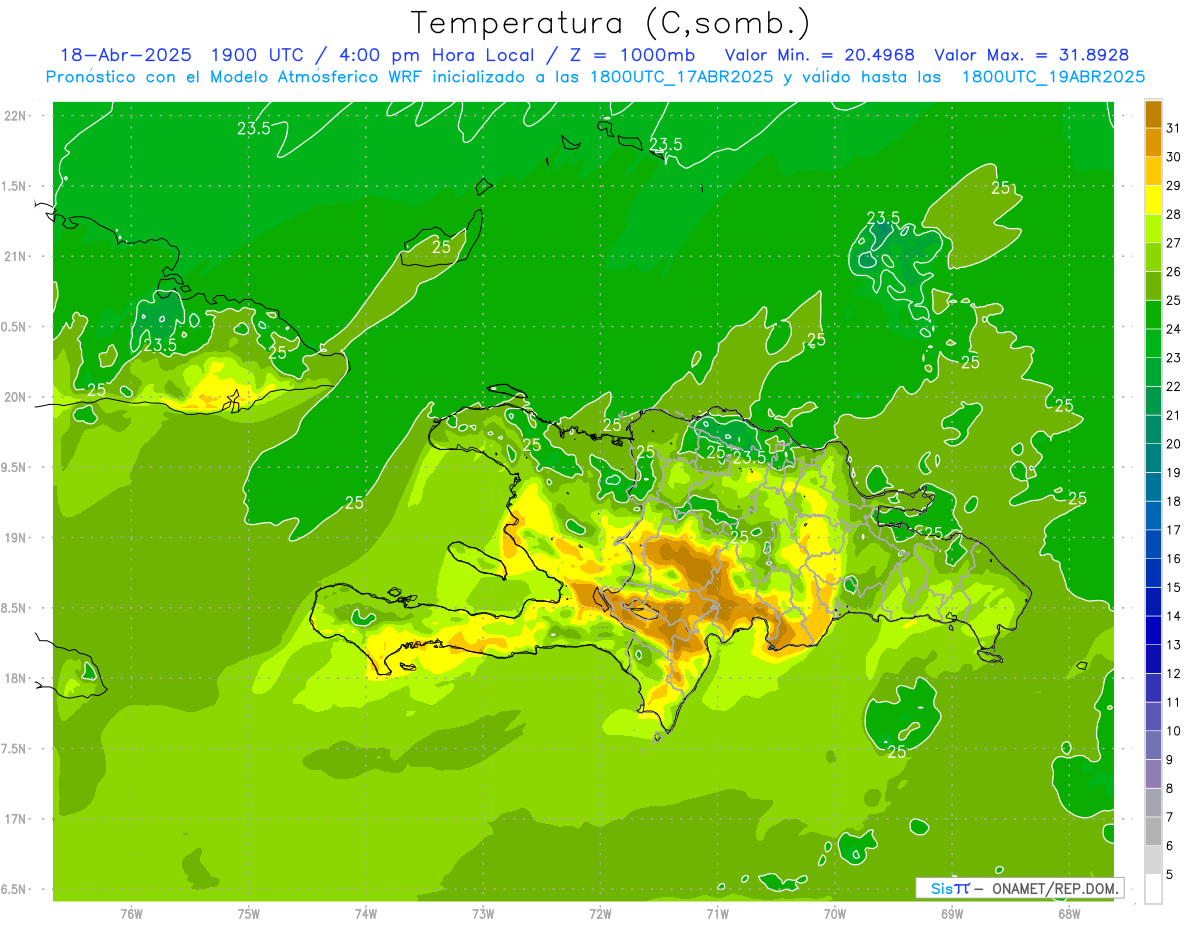Click the '4:00 pm Hora Local' text
This screenshot has height=927, width=1200.
pyautogui.click(x=437, y=55)
